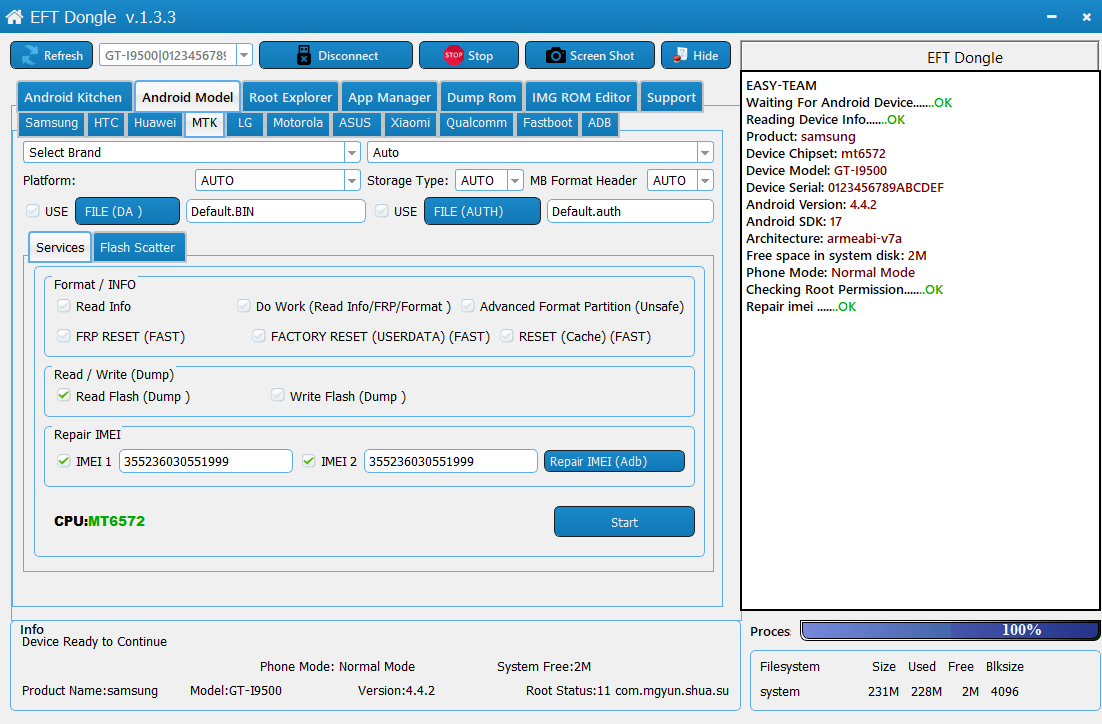This screenshot has height=724, width=1102.
Task: Open the Storage Type AUTO dropdown
Action: pos(514,181)
